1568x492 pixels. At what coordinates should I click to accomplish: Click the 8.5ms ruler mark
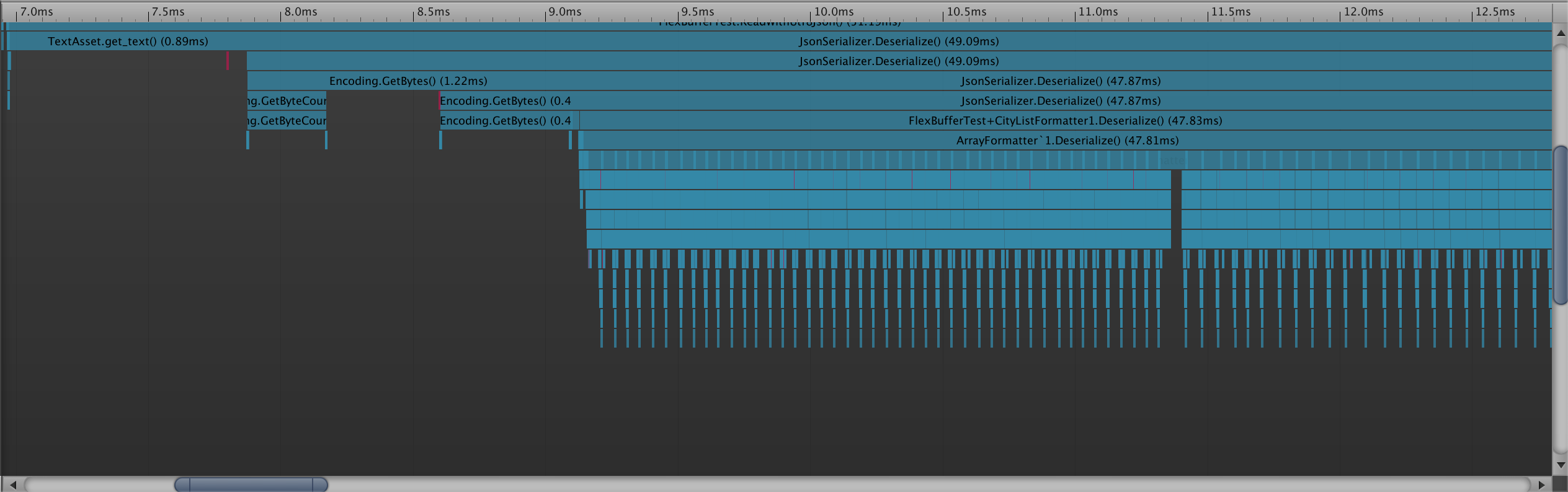coord(433,12)
